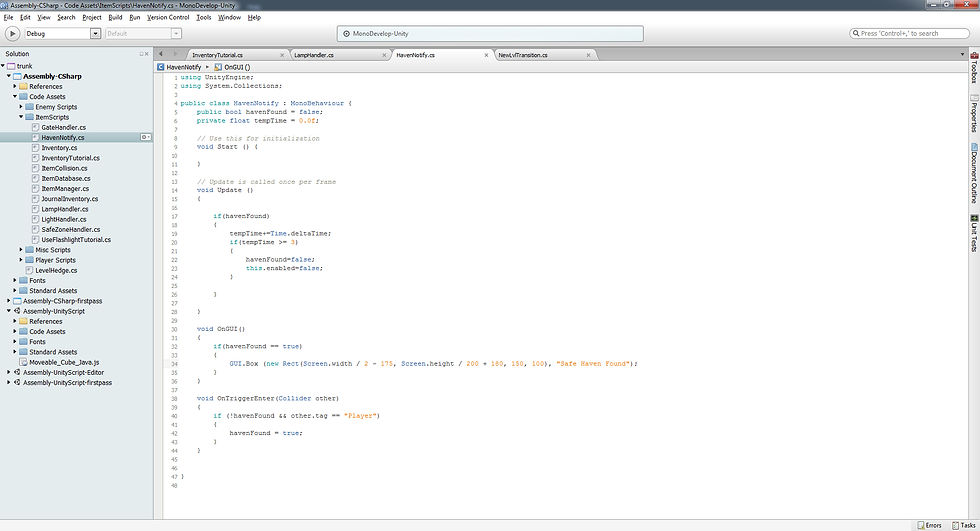Collapse the Assembly-UnityScript project
The width and height of the screenshot is (980, 531).
[9, 311]
